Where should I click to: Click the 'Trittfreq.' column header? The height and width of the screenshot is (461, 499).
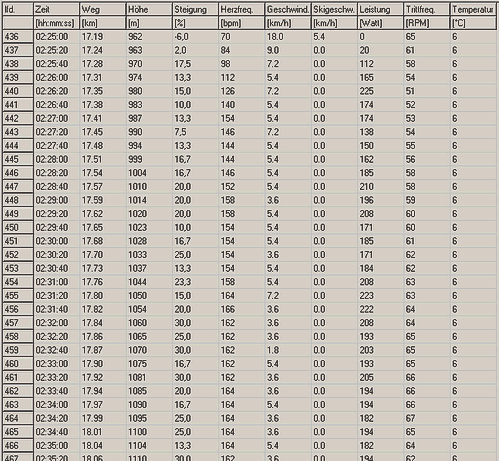click(x=427, y=9)
